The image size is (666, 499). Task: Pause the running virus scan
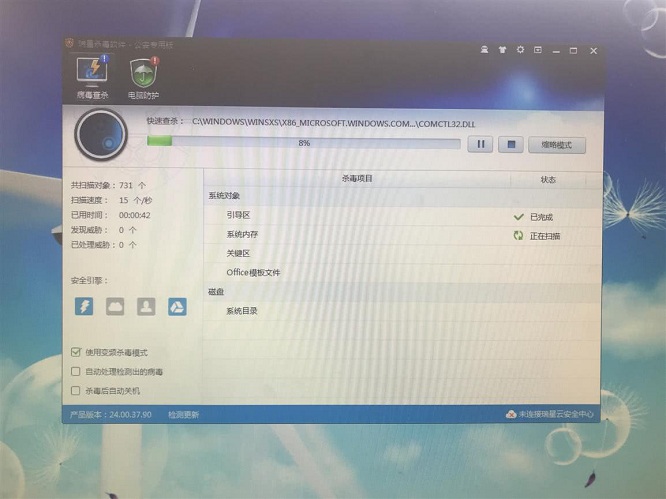(479, 144)
